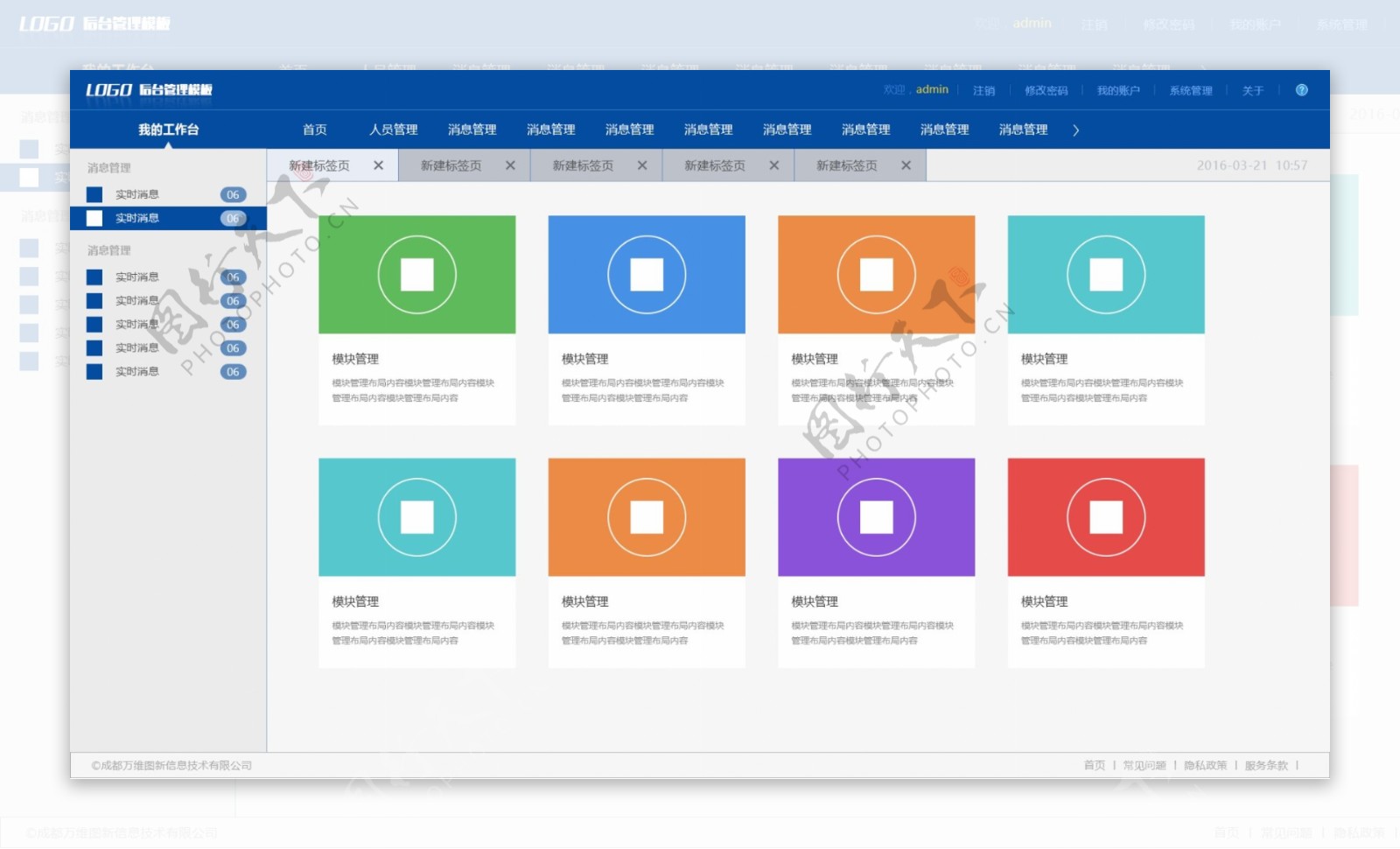
Task: Close the second 新建标签页 tab
Action: coord(510,165)
